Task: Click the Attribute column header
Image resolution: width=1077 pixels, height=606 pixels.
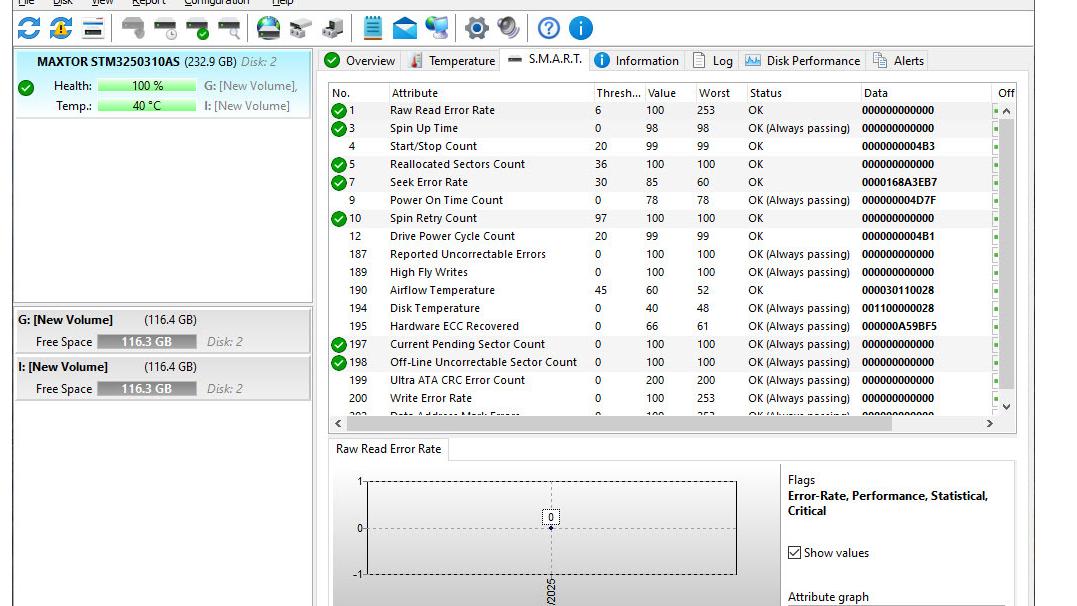Action: (x=414, y=93)
